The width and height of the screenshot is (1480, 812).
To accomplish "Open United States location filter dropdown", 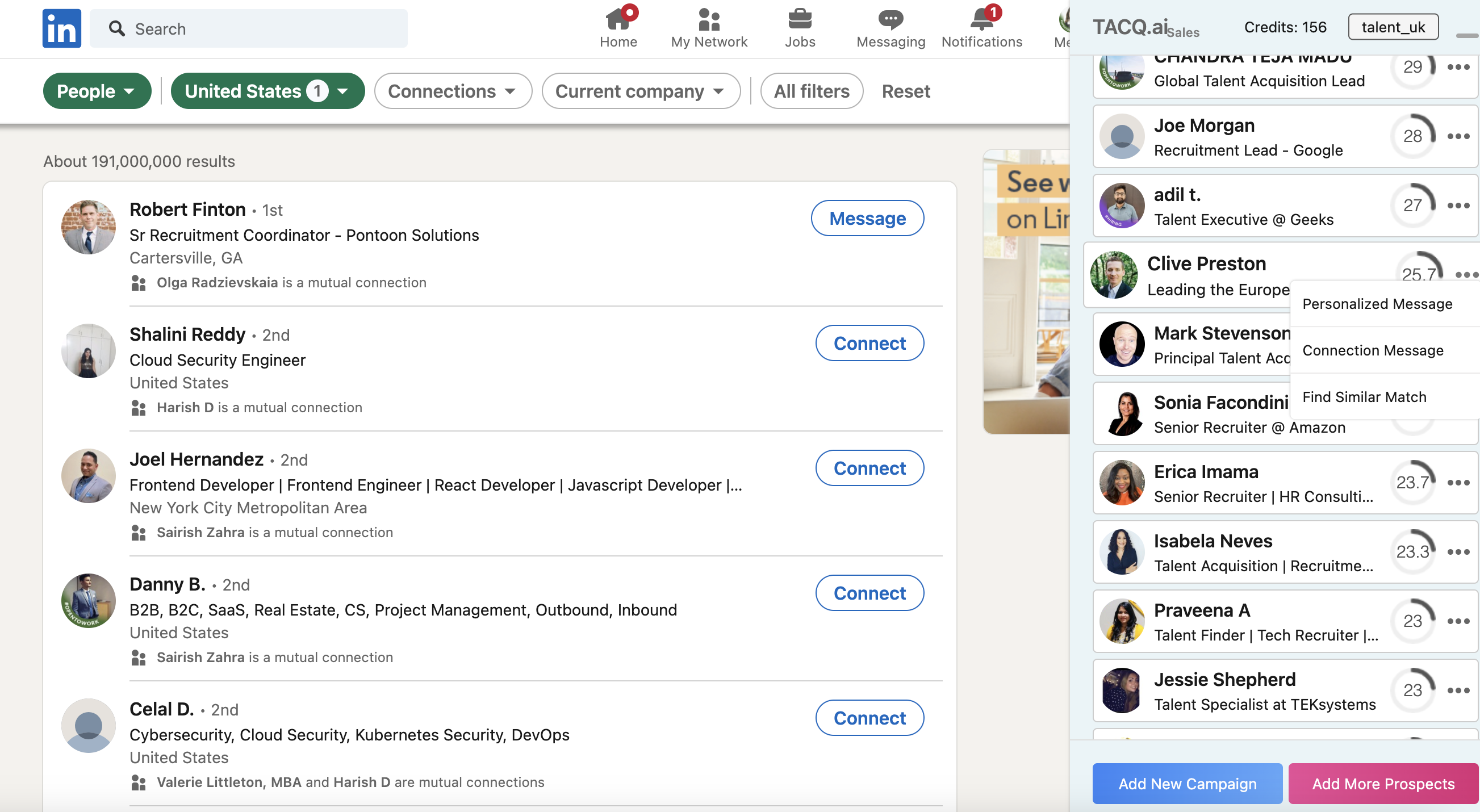I will 267,91.
